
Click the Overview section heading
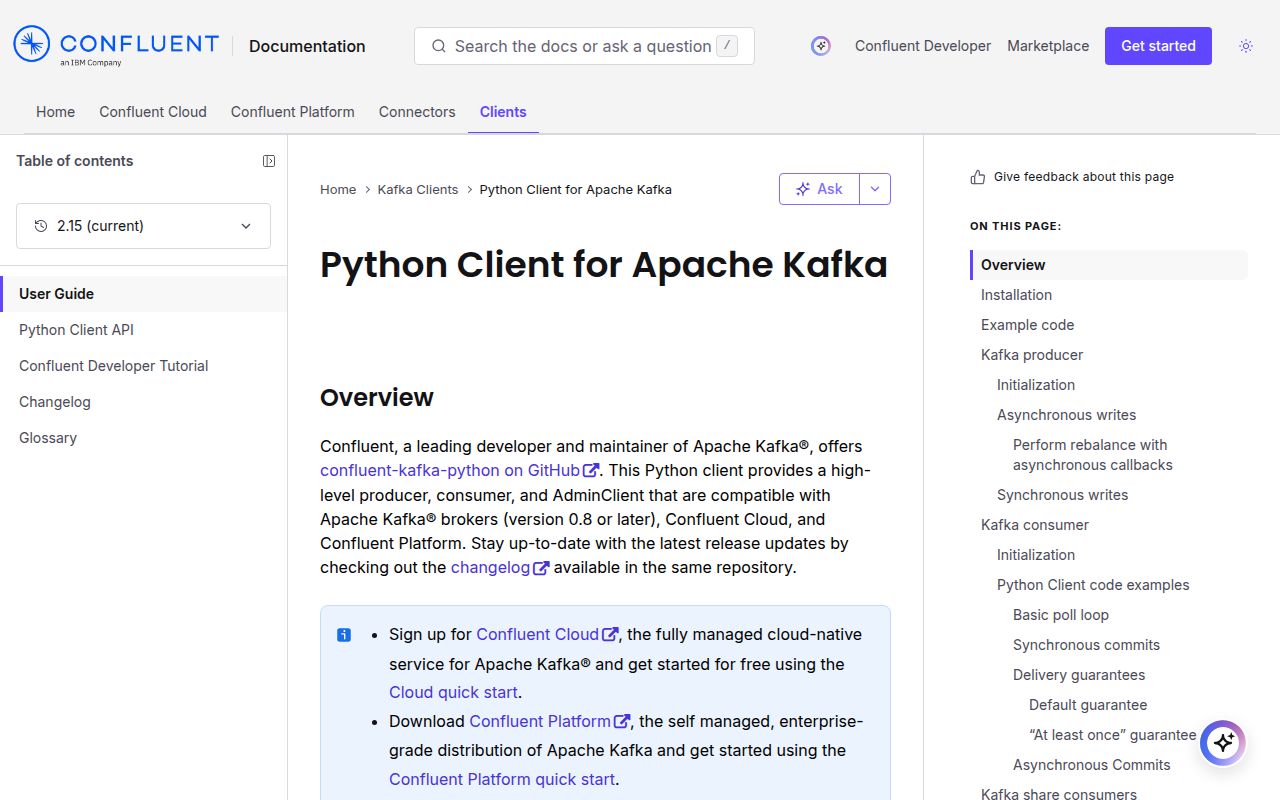pyautogui.click(x=377, y=397)
